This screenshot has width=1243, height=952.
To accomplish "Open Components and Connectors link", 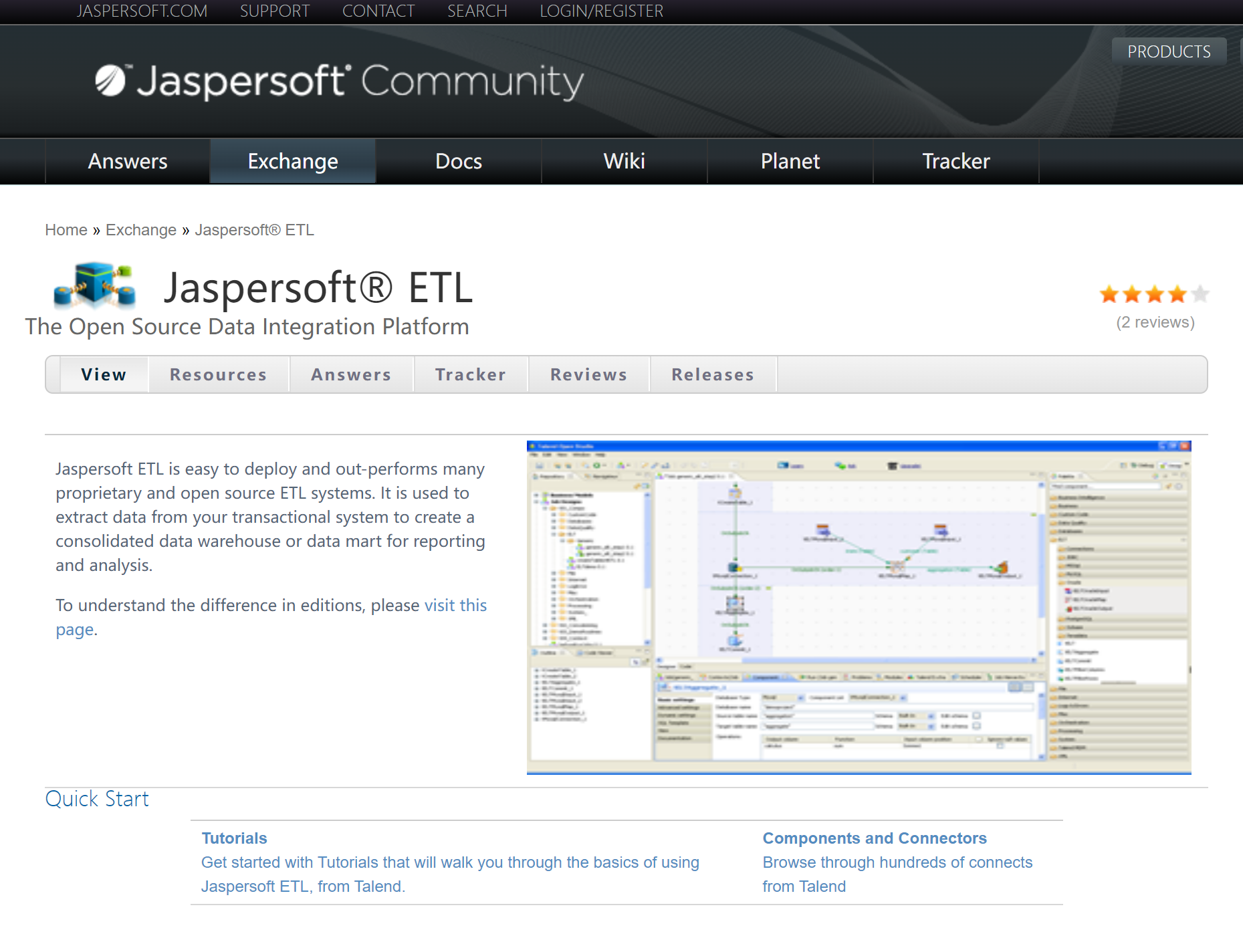I will [875, 838].
